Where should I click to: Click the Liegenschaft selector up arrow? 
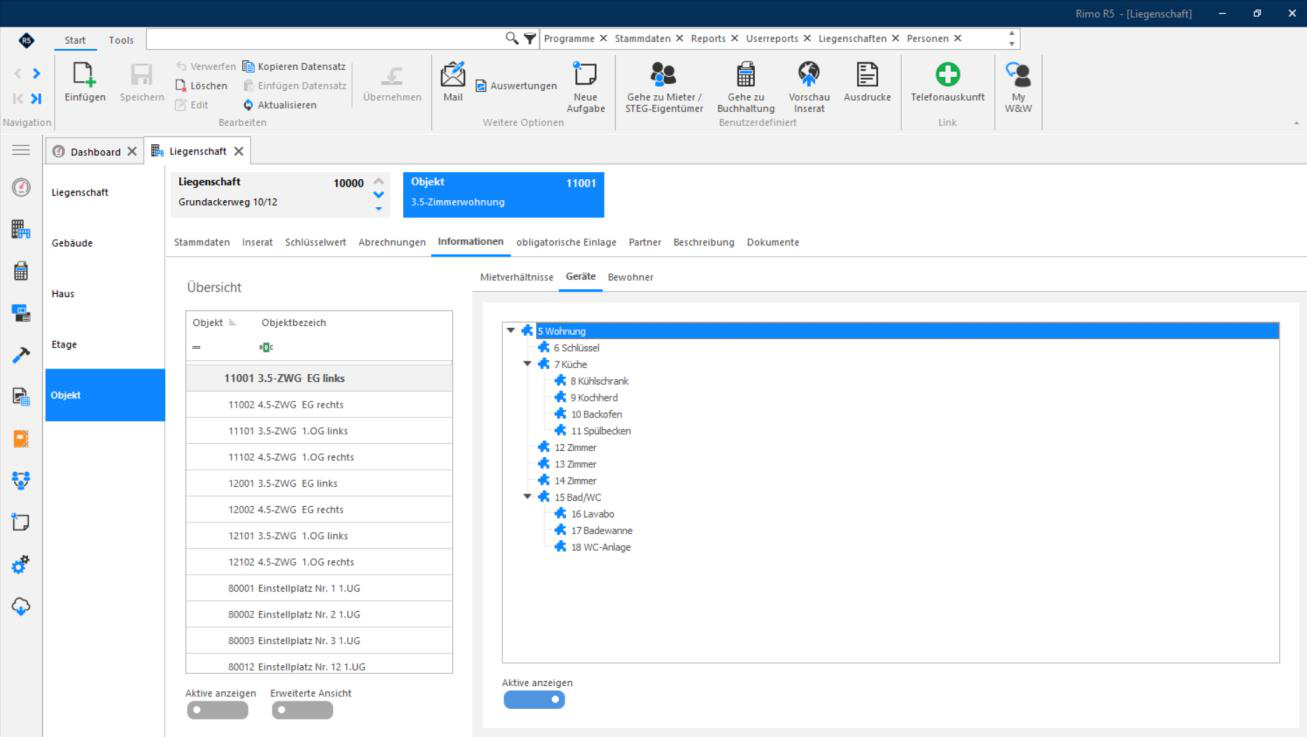(378, 181)
